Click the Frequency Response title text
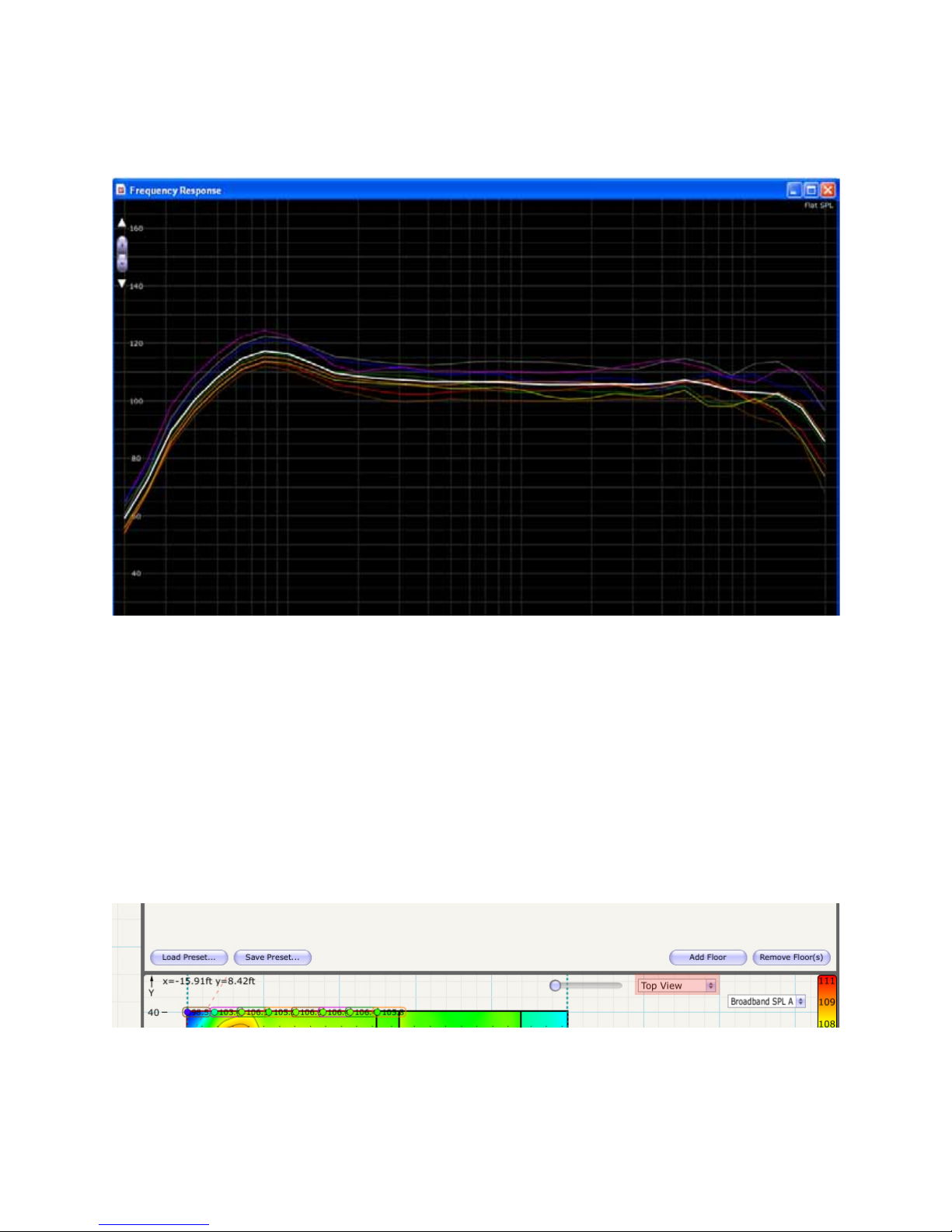This screenshot has width=952, height=1232. click(x=176, y=190)
